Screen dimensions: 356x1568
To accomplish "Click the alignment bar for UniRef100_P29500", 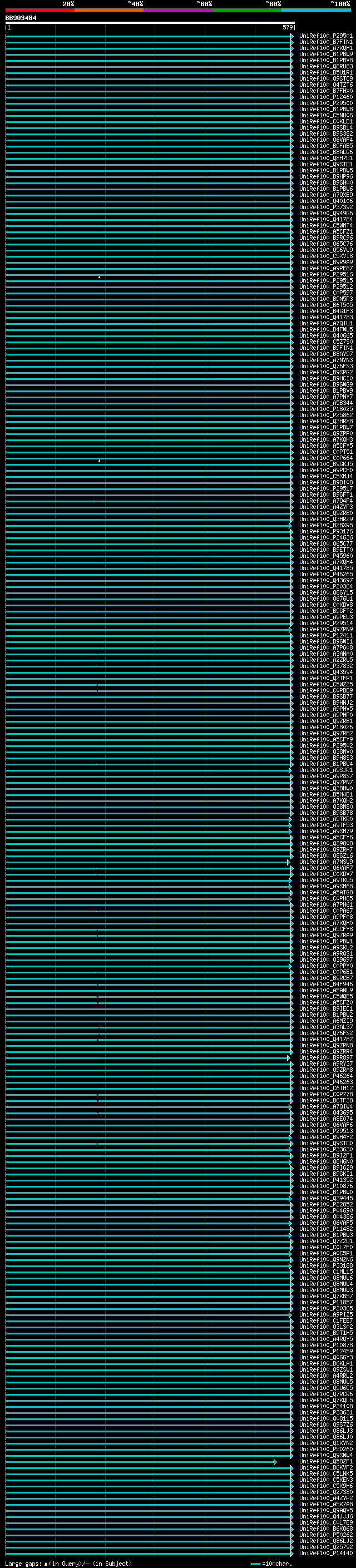I will tap(149, 103).
